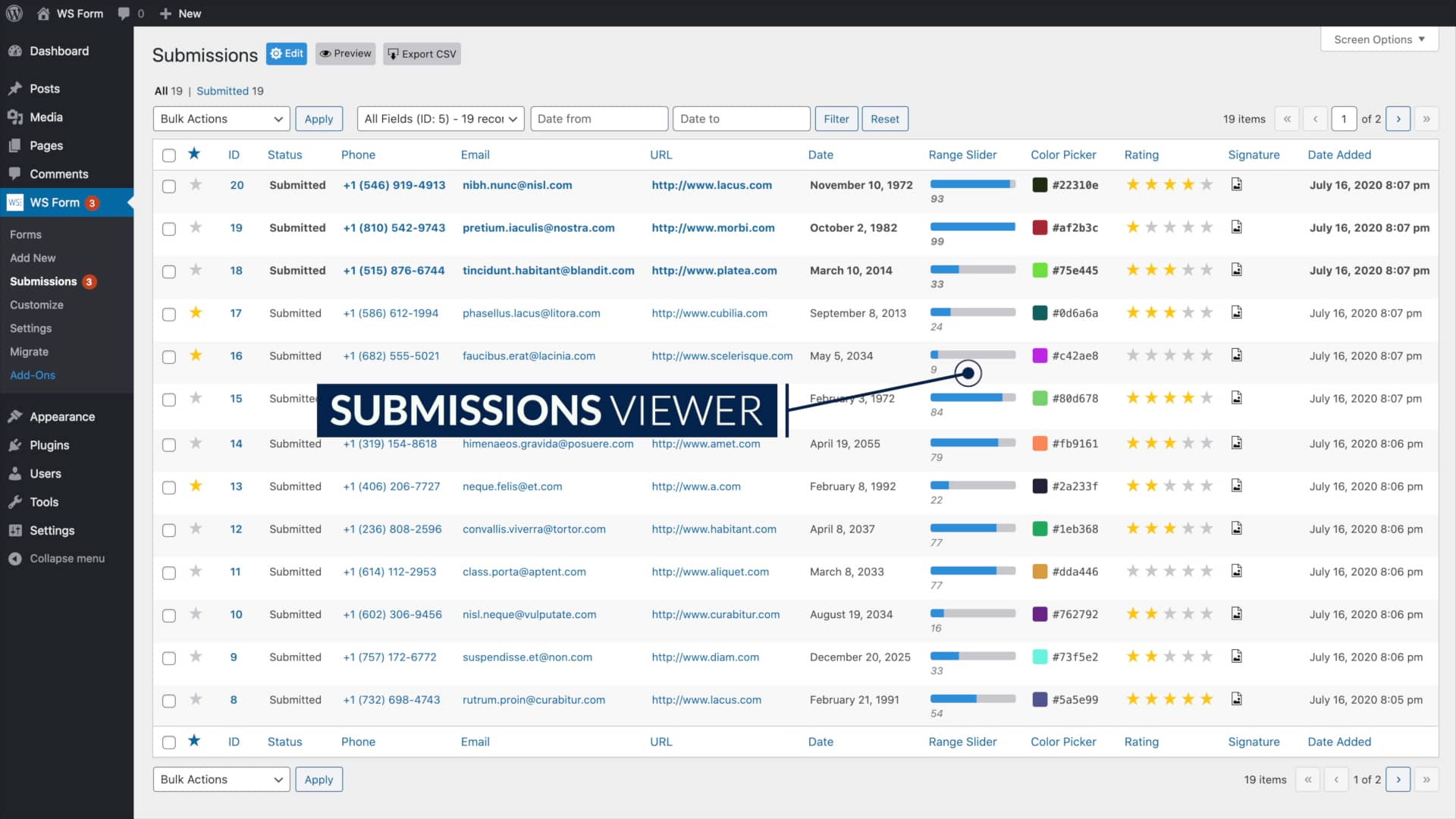Viewport: 1456px width, 819px height.
Task: Open signature icon for submission 8
Action: [x=1237, y=698]
